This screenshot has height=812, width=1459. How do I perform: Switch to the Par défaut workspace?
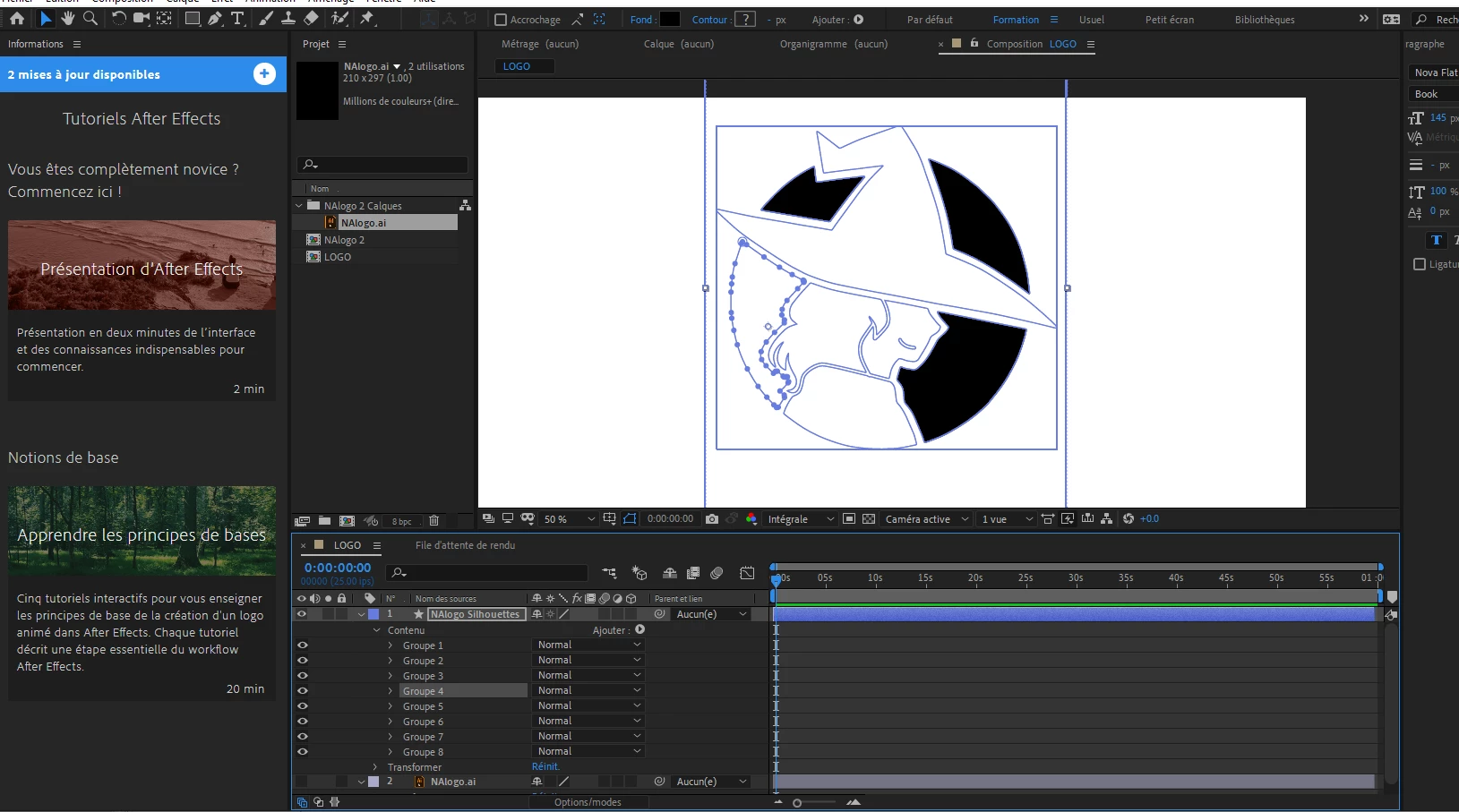930,20
